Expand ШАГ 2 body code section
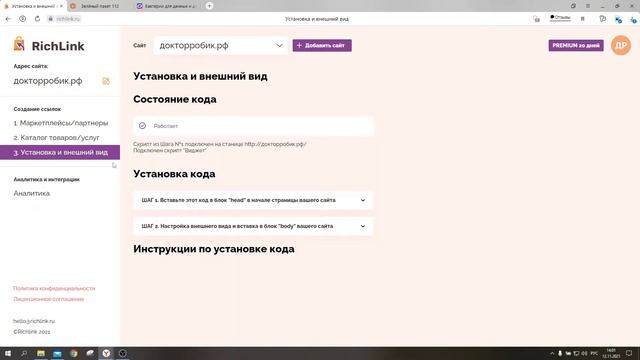This screenshot has height=360, width=640. click(x=253, y=226)
